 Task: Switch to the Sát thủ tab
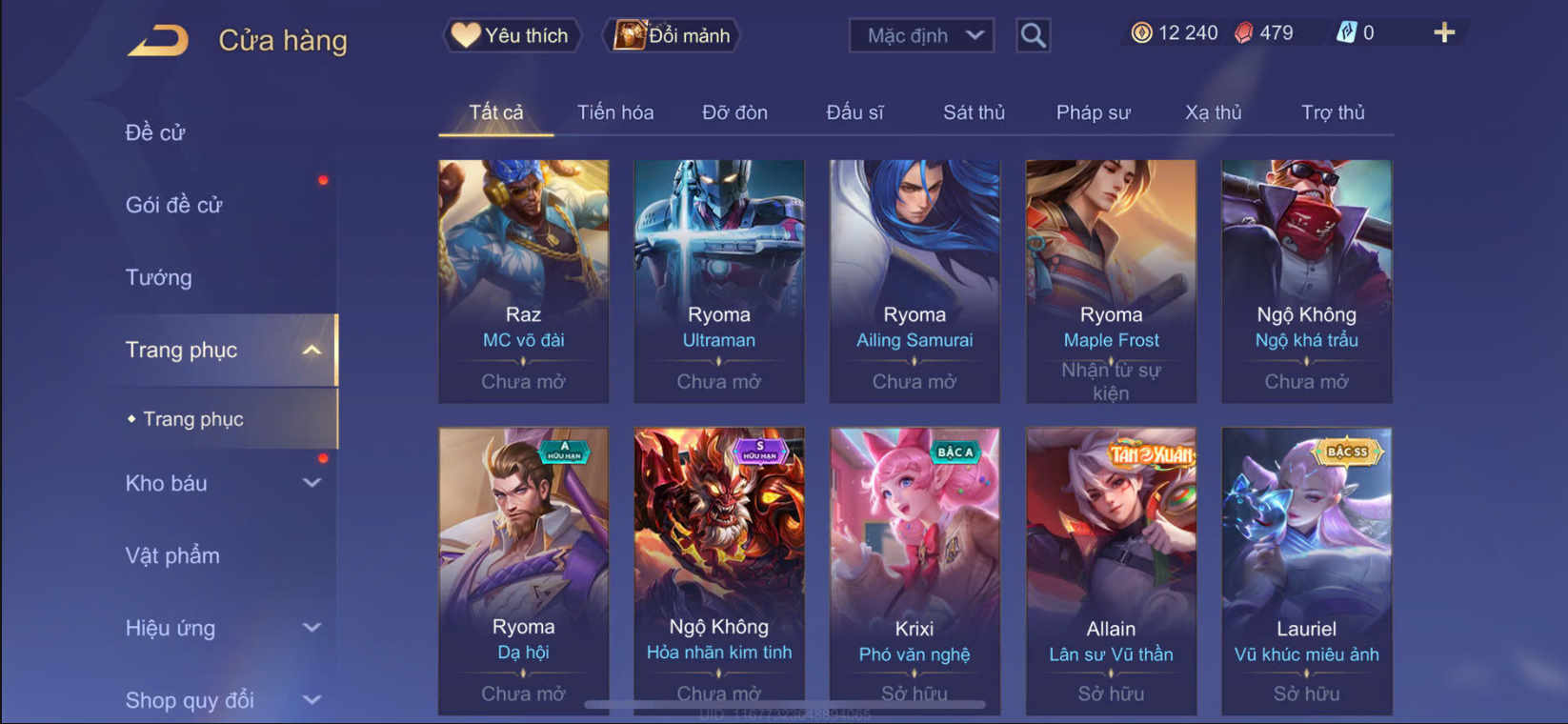(974, 112)
